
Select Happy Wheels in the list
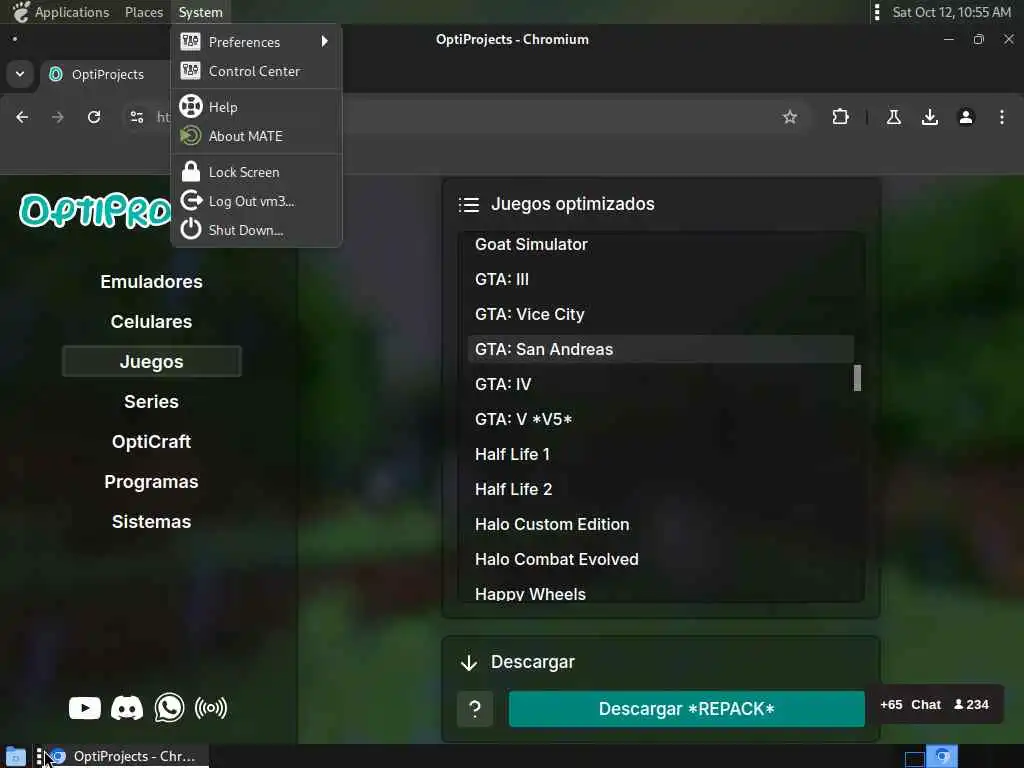point(661,593)
